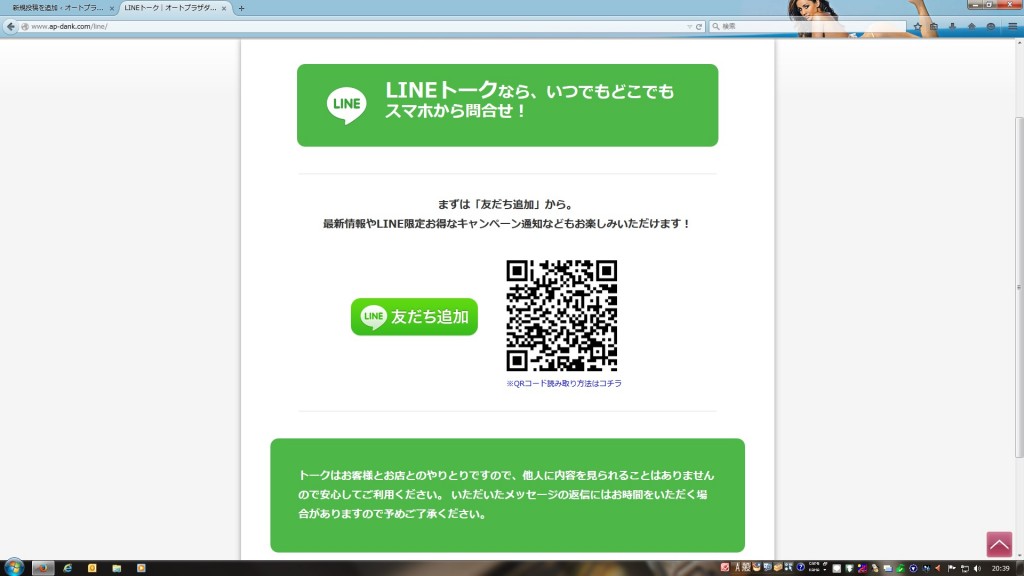Switch to the 新規投稿を追加 tab

pyautogui.click(x=57, y=8)
